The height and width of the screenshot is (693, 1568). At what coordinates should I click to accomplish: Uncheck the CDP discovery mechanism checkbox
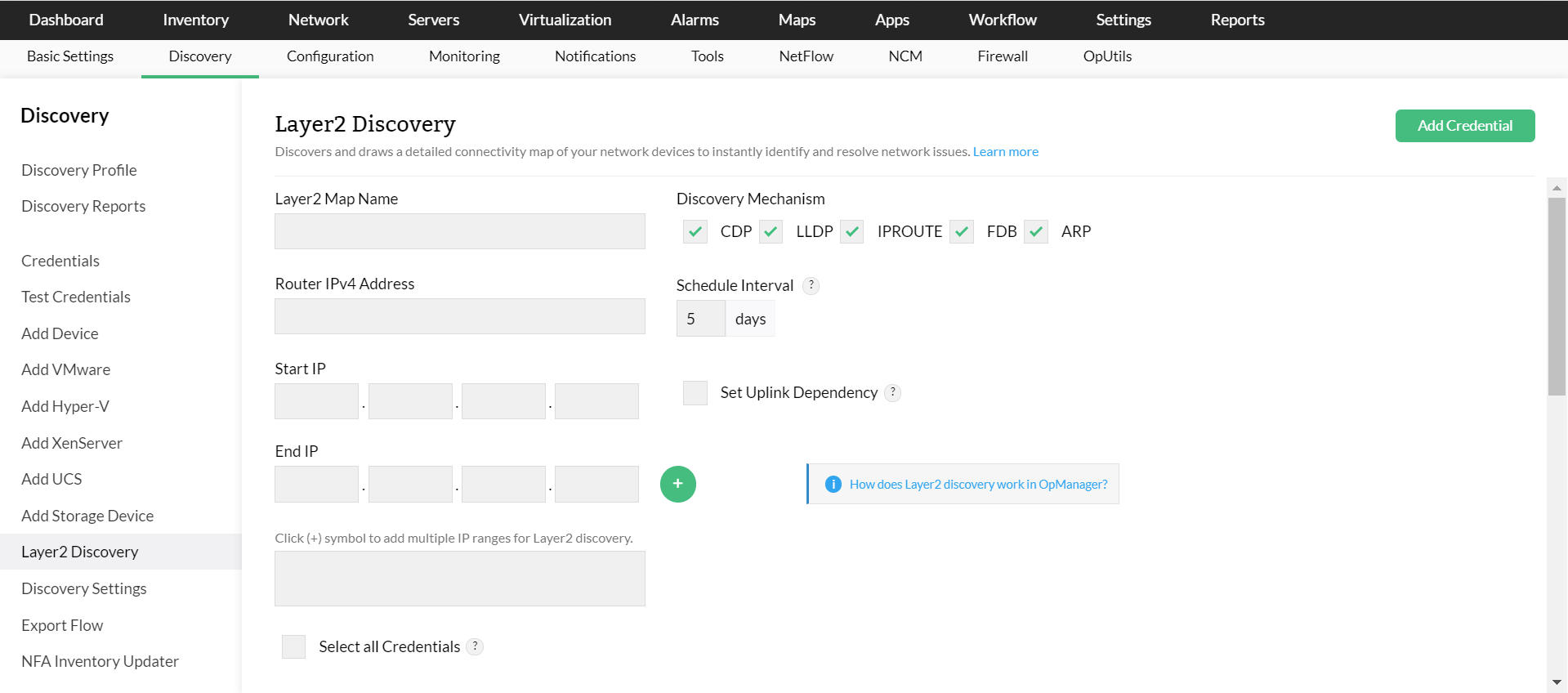[695, 232]
